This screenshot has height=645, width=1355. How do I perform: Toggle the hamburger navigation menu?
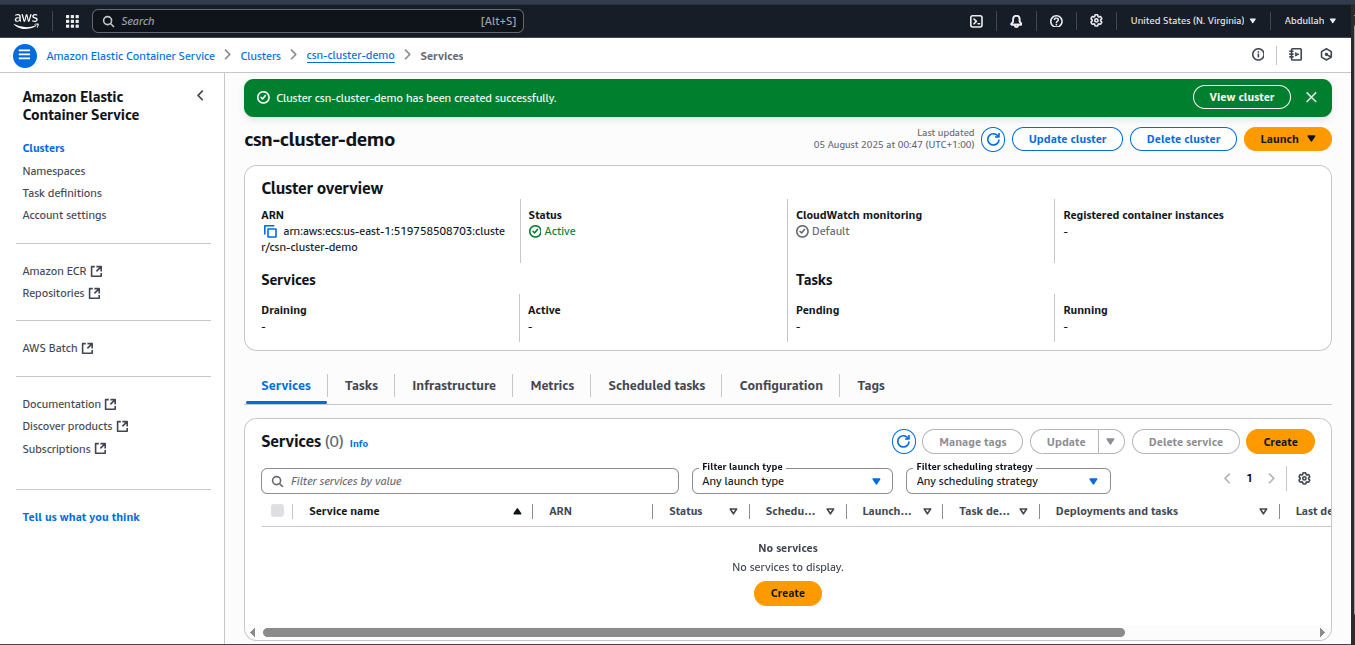[25, 56]
